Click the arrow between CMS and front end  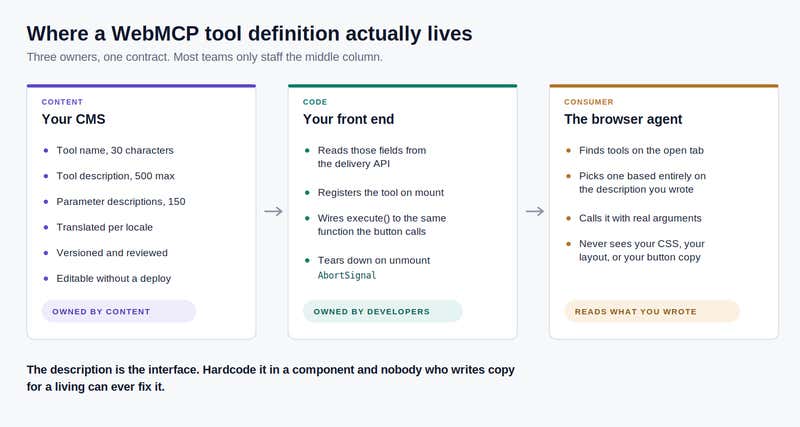pos(273,211)
